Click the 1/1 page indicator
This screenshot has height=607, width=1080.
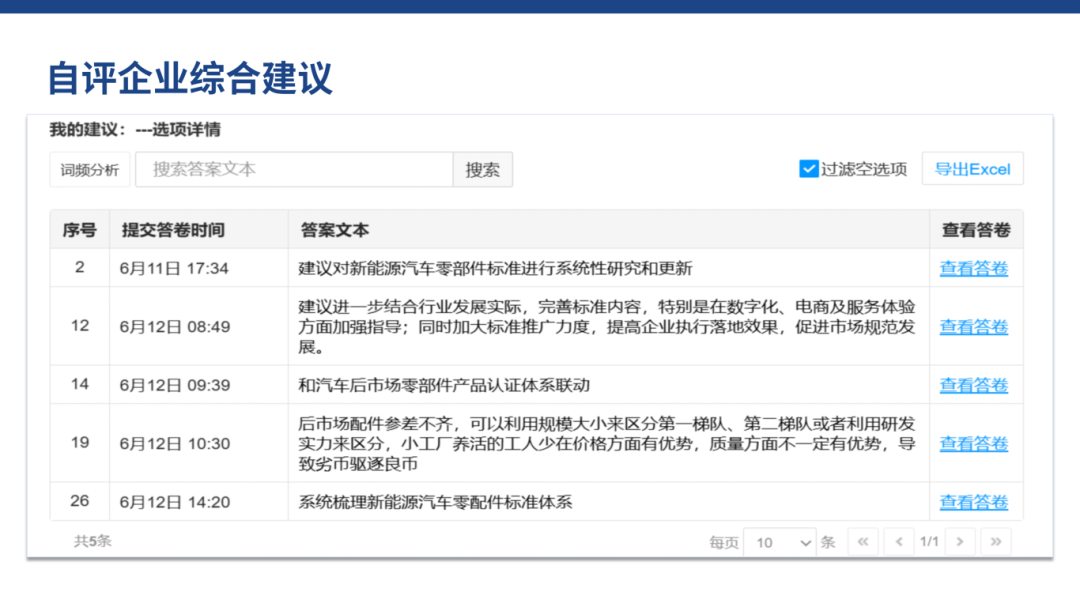[929, 542]
